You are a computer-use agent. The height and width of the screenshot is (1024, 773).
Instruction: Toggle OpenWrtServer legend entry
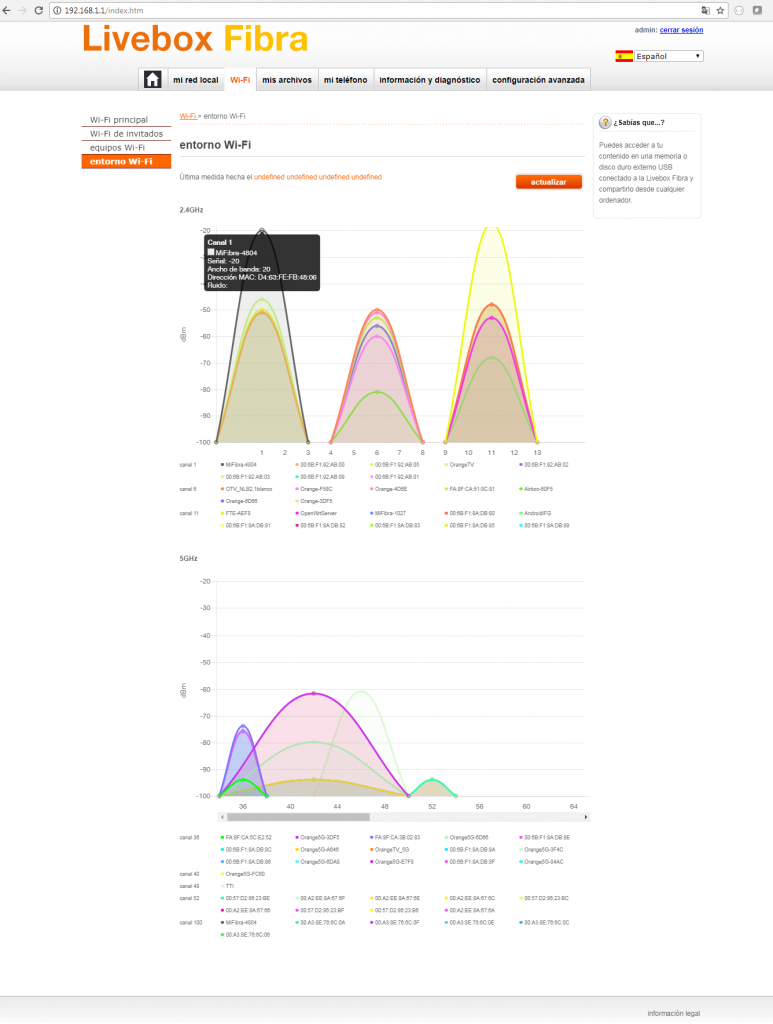[x=316, y=513]
